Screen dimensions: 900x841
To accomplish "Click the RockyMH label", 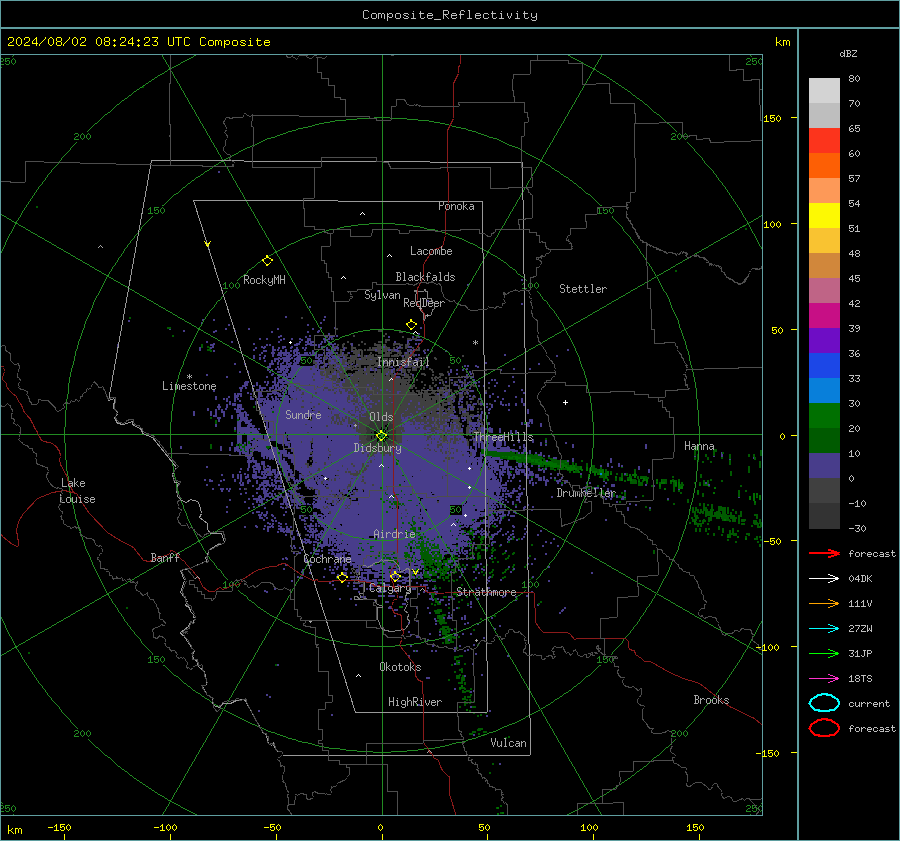I will pos(264,280).
